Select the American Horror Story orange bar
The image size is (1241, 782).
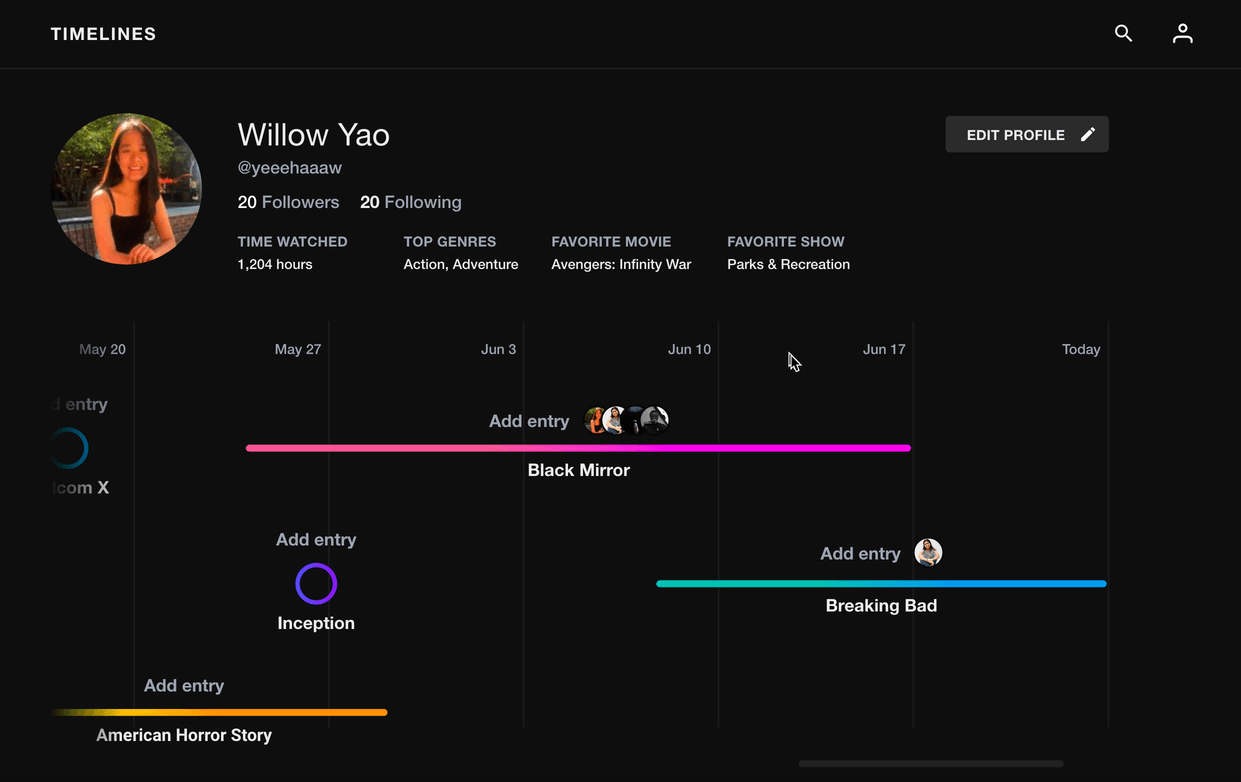click(219, 713)
